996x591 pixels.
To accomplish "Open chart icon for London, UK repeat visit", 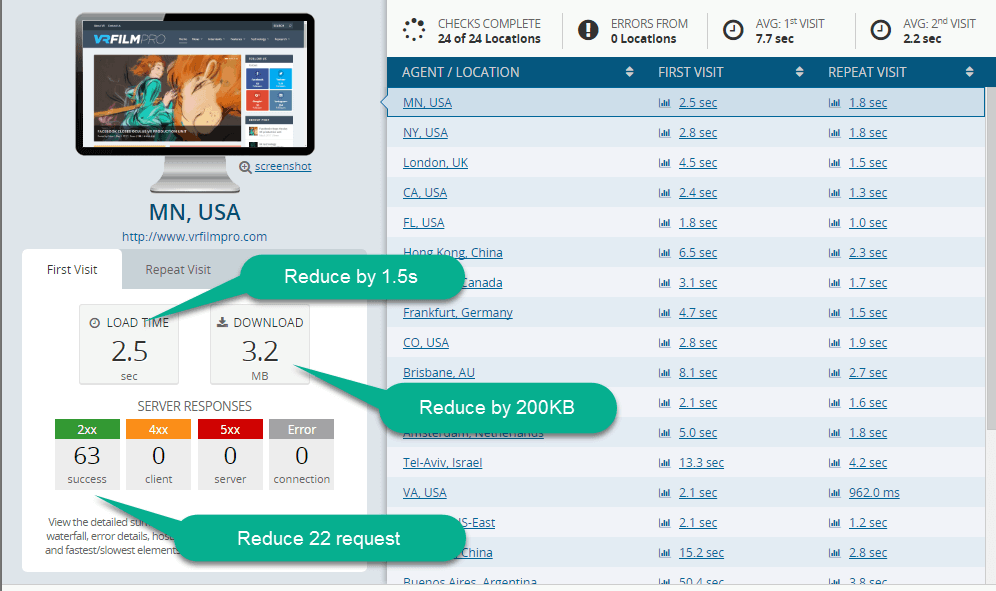I will (835, 163).
